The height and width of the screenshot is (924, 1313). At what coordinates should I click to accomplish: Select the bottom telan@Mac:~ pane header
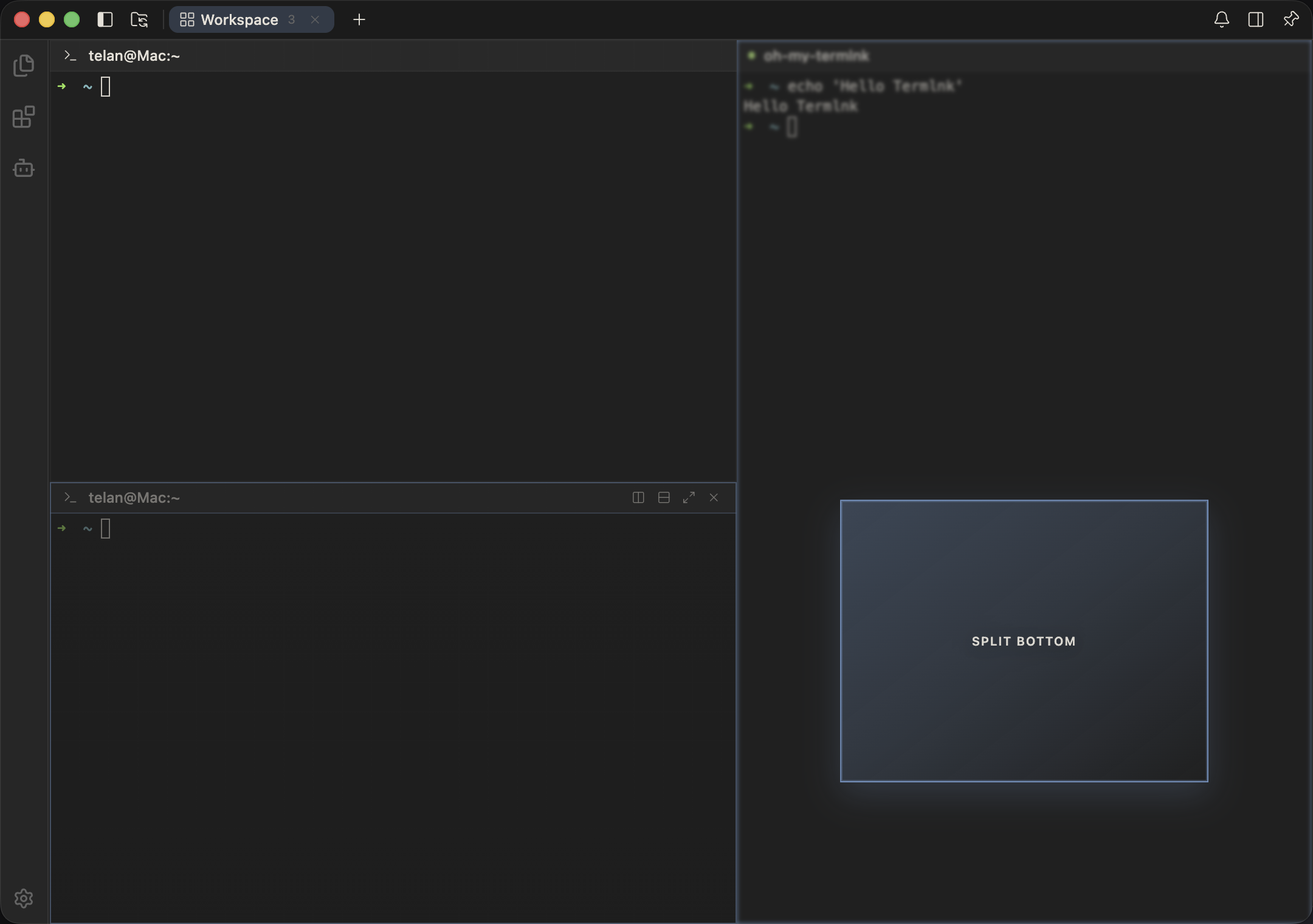coord(393,497)
